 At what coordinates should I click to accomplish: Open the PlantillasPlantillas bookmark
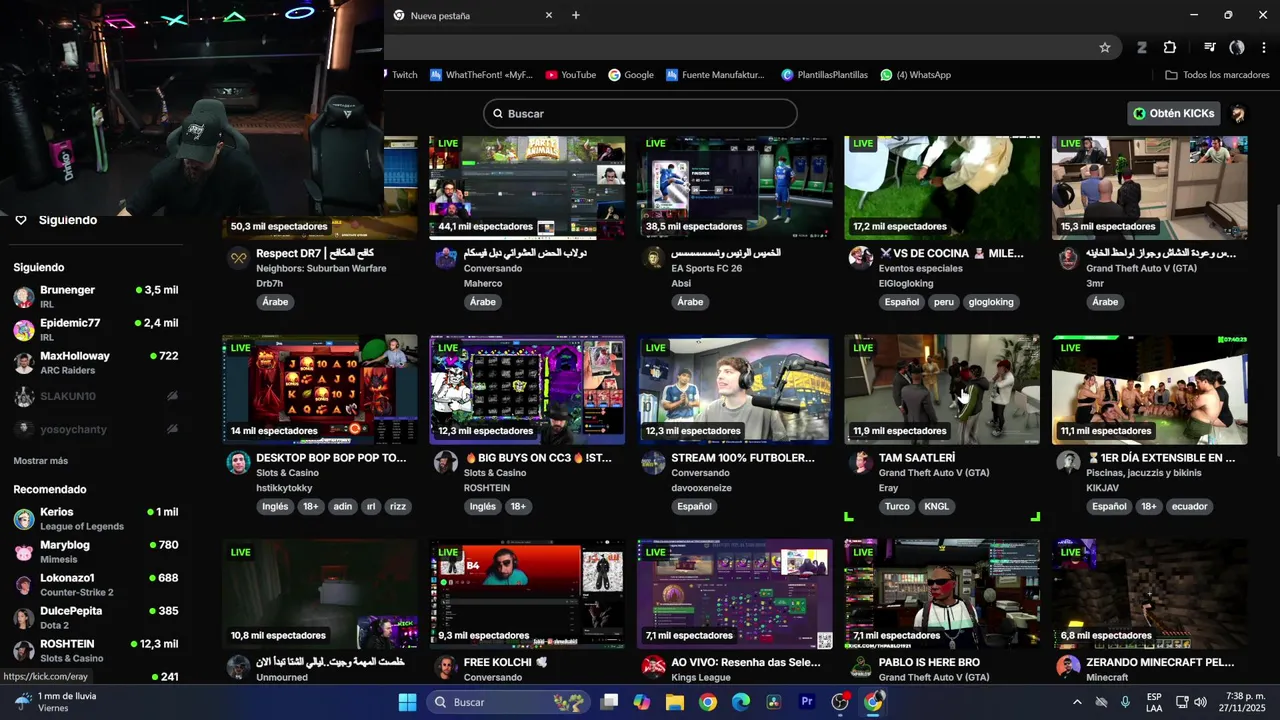pos(825,75)
